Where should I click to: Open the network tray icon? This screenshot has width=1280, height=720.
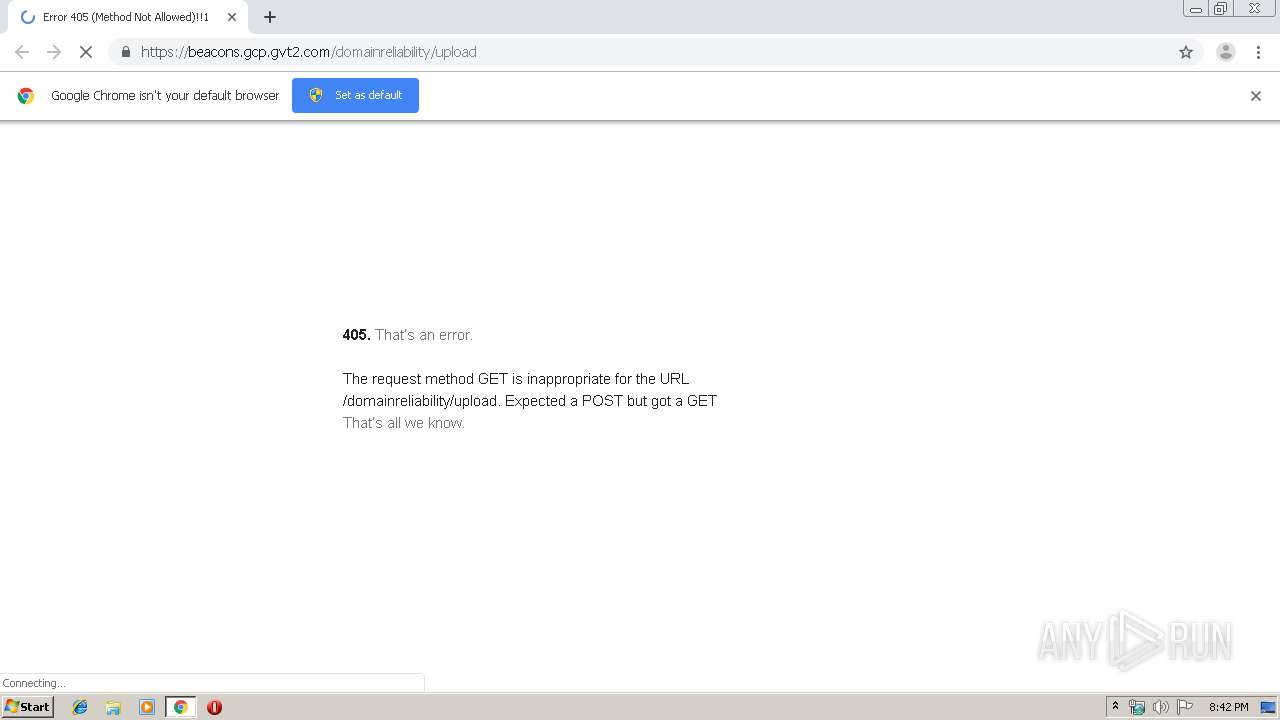(x=1137, y=707)
